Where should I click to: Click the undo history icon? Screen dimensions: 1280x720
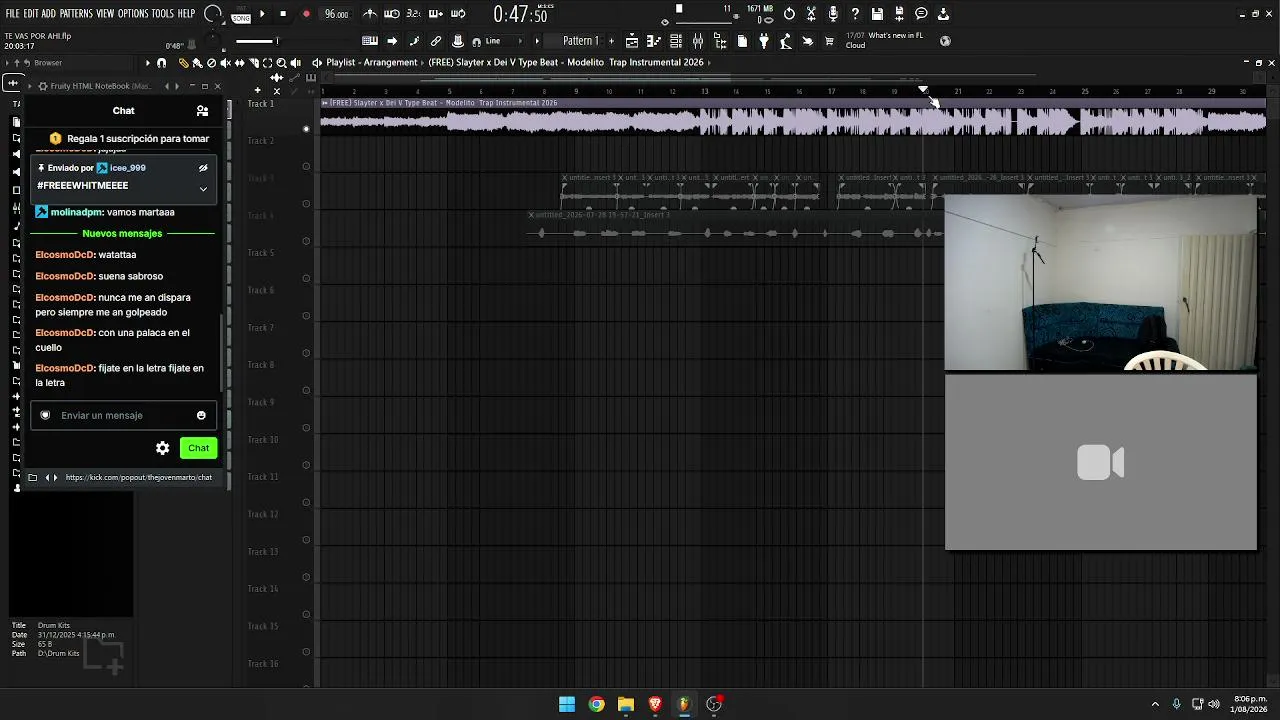click(x=789, y=14)
